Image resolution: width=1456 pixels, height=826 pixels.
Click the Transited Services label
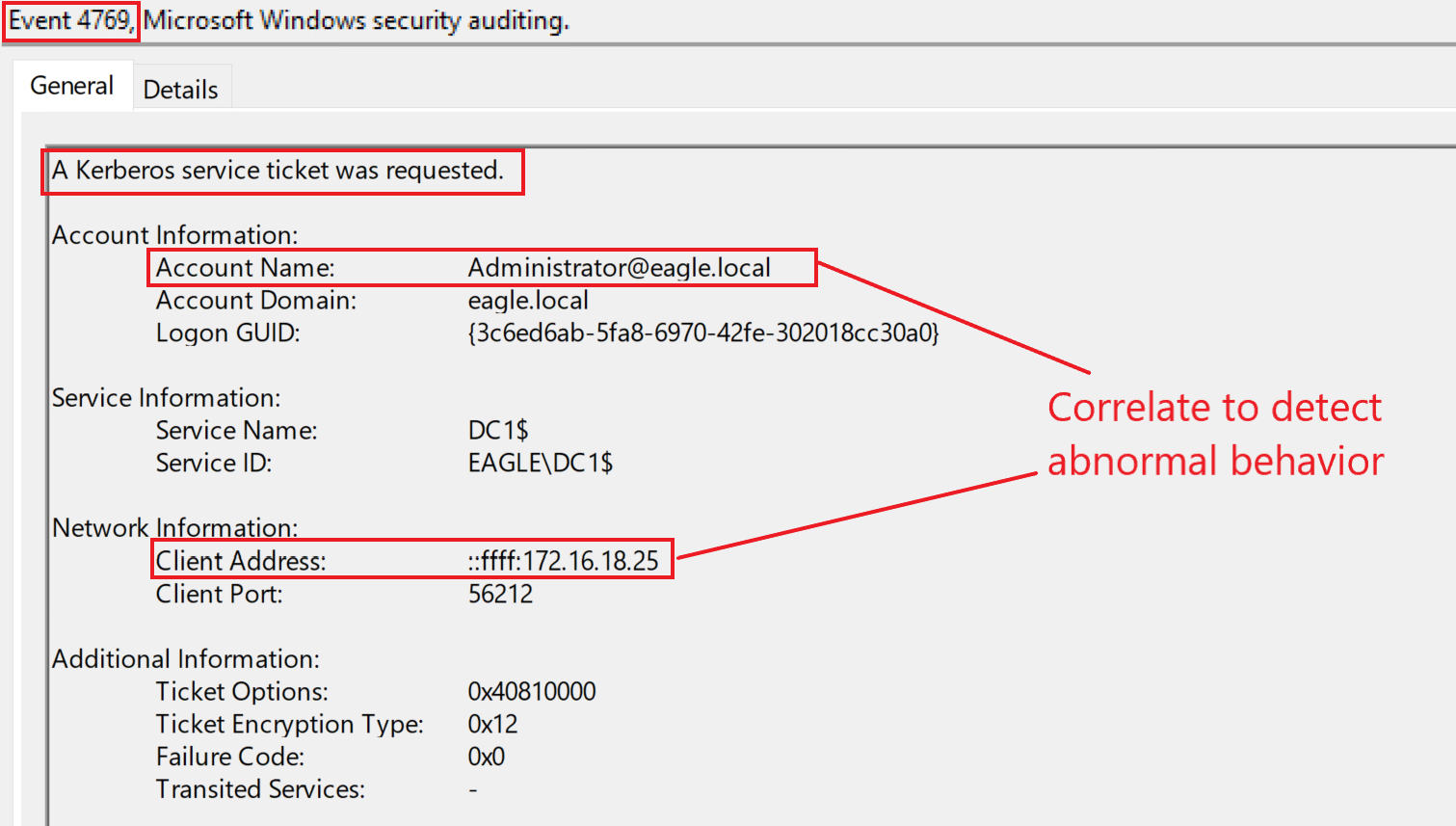click(260, 789)
